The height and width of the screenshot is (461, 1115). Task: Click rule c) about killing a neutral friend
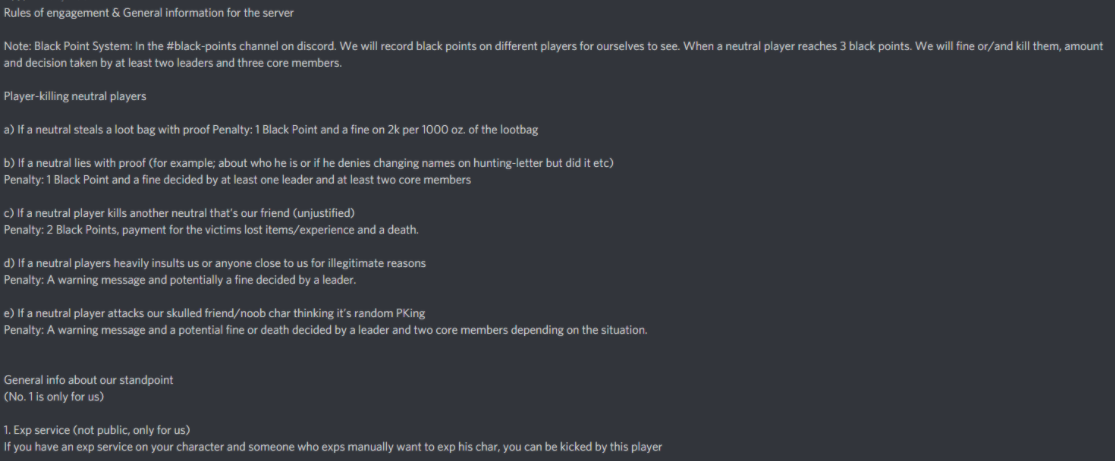click(x=179, y=213)
